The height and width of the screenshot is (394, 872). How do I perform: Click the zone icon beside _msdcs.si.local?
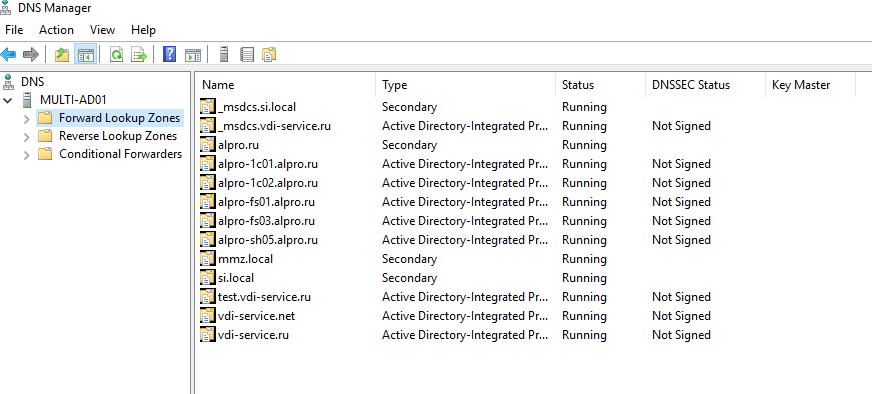click(207, 107)
